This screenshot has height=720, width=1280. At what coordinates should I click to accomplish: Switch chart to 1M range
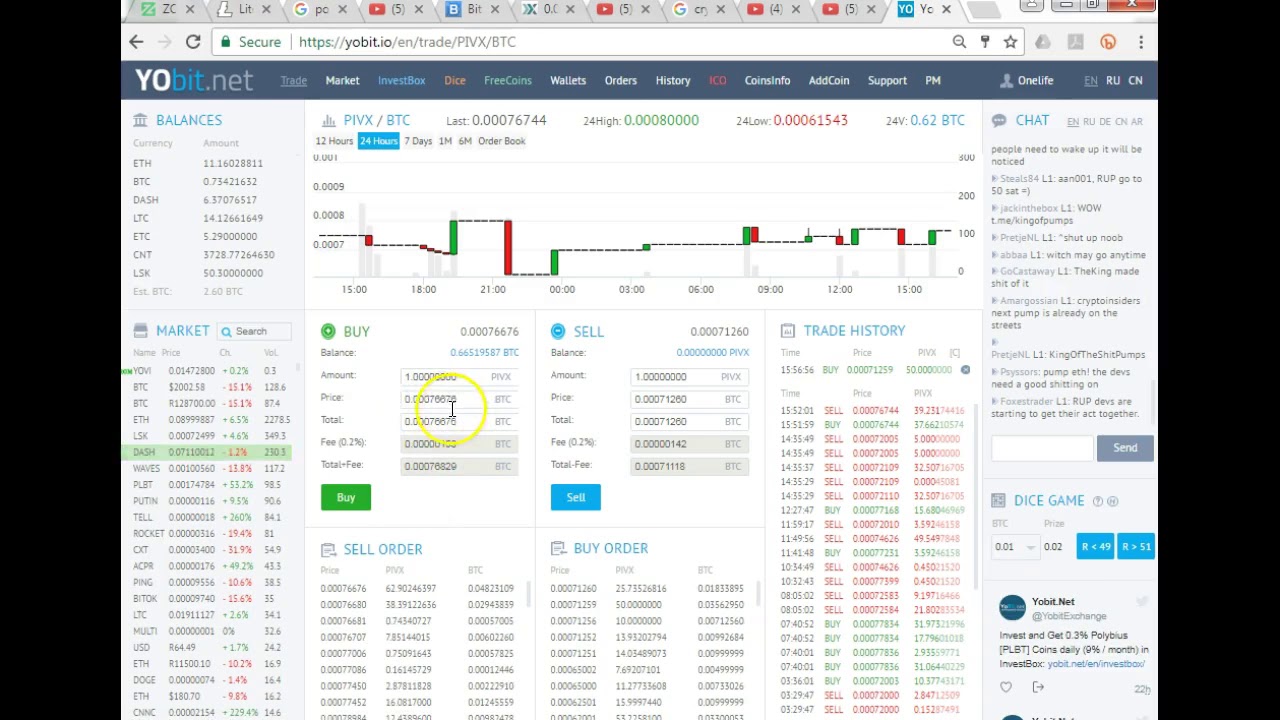point(445,141)
